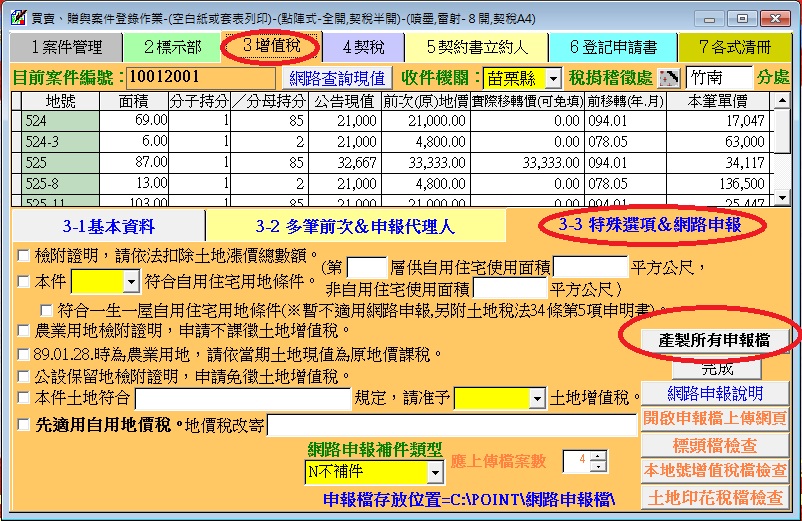Expand the 網路申報補件類型 dropdown

click(x=434, y=472)
